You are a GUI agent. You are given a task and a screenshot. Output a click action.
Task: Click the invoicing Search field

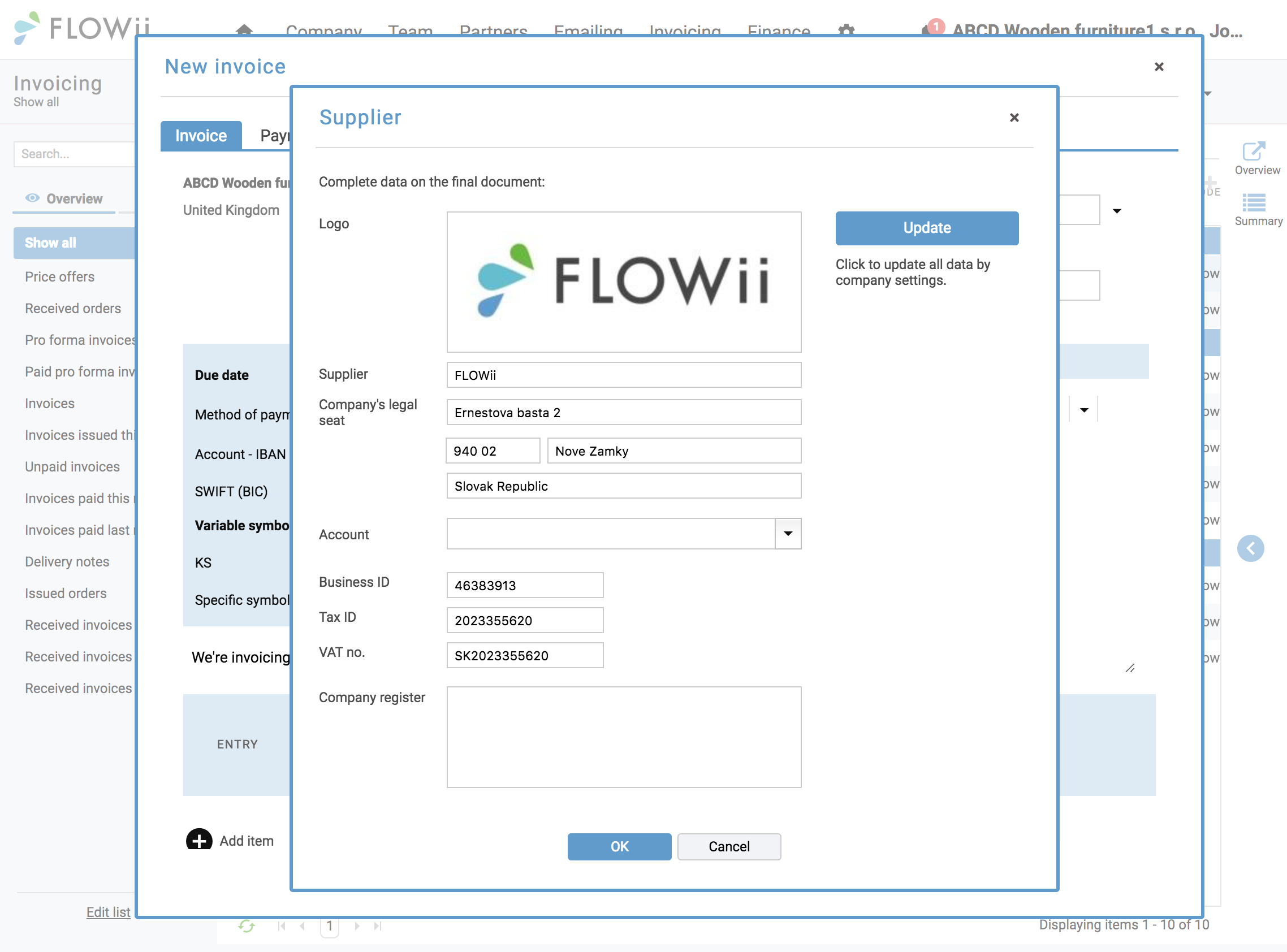[x=74, y=154]
